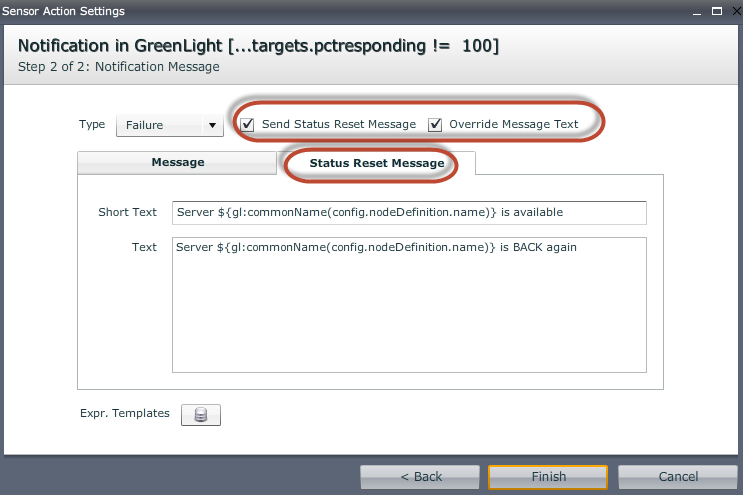Toggle the Override Message Text checkbox

point(435,125)
